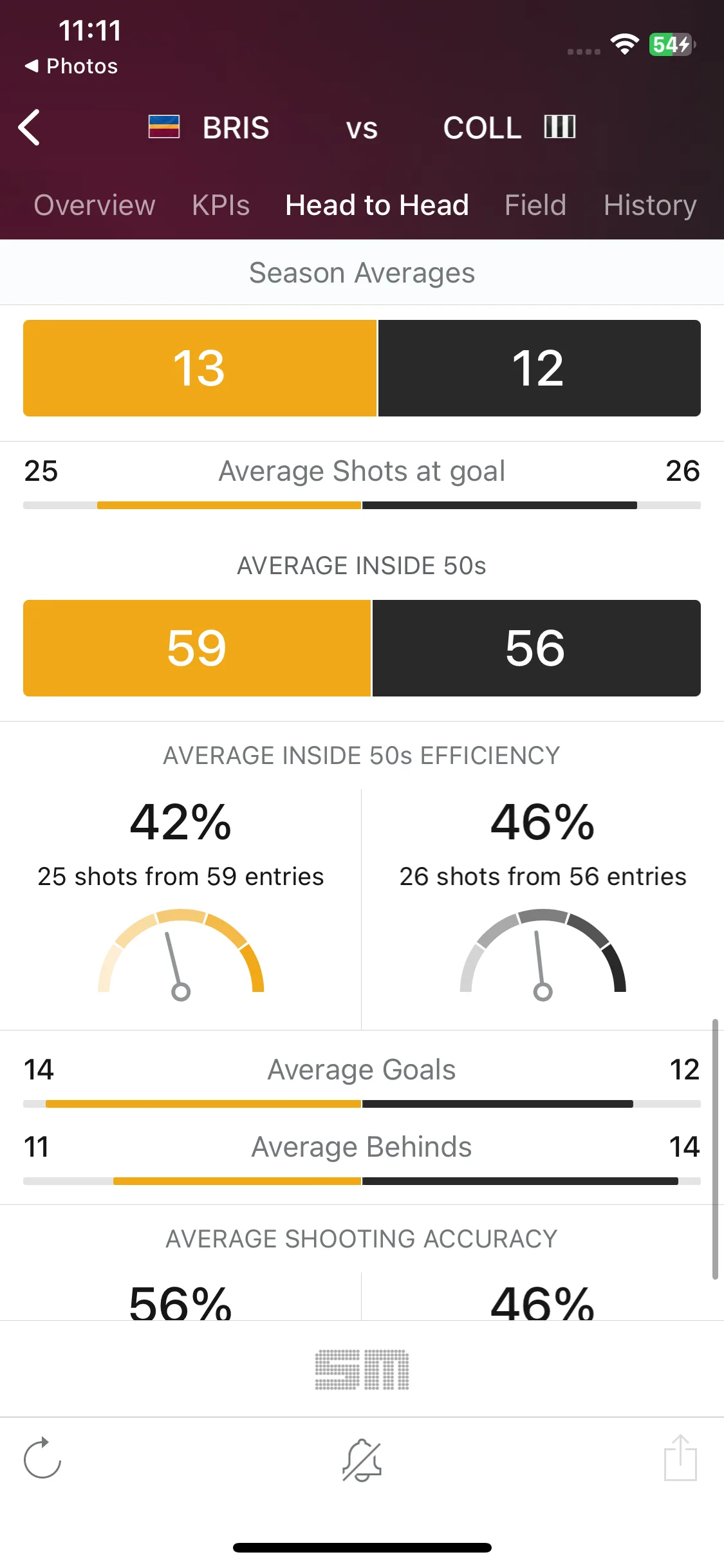Switch to the History tab
Image resolution: width=724 pixels, height=1568 pixels.
pyautogui.click(x=650, y=205)
